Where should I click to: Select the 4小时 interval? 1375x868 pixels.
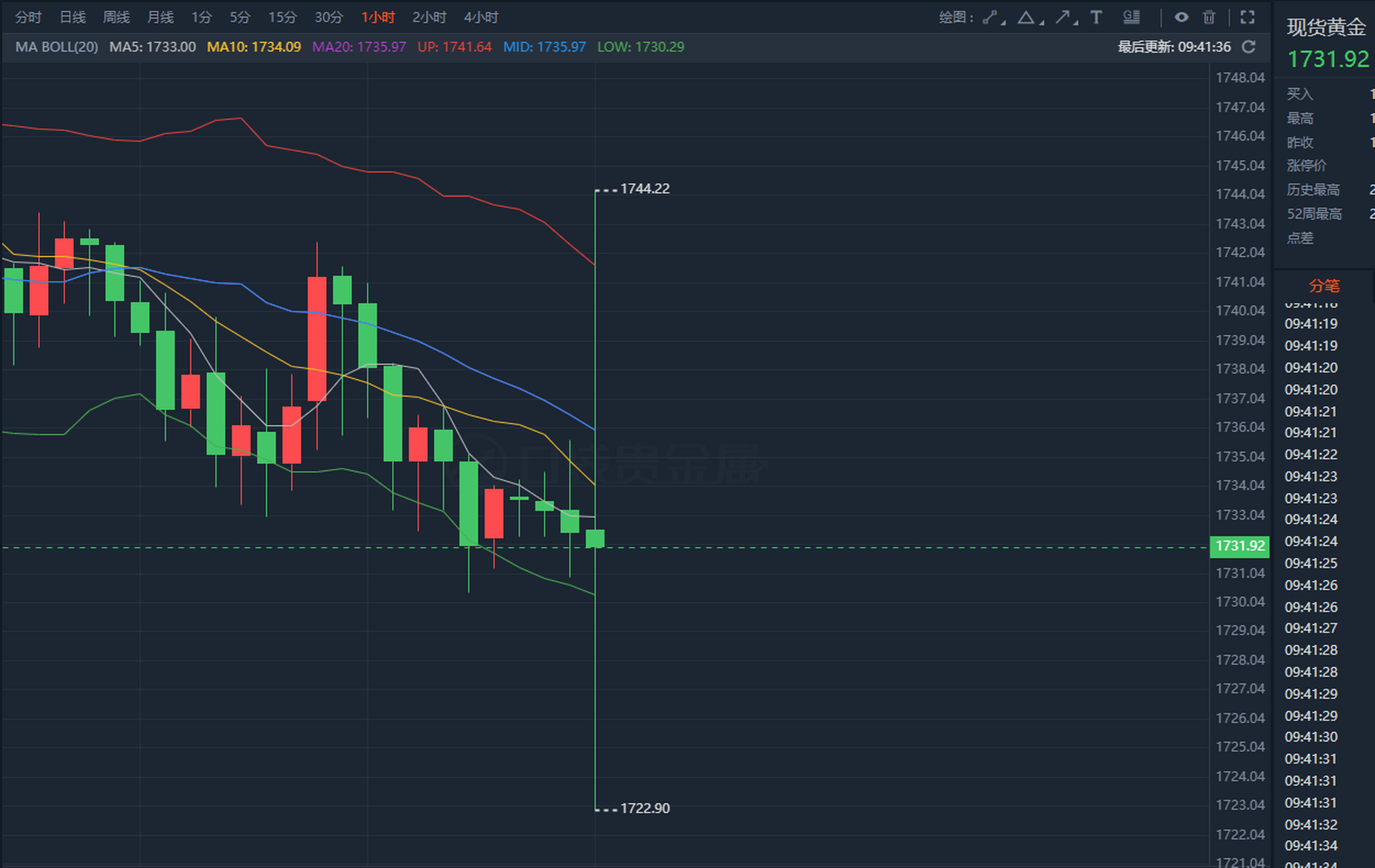click(481, 18)
